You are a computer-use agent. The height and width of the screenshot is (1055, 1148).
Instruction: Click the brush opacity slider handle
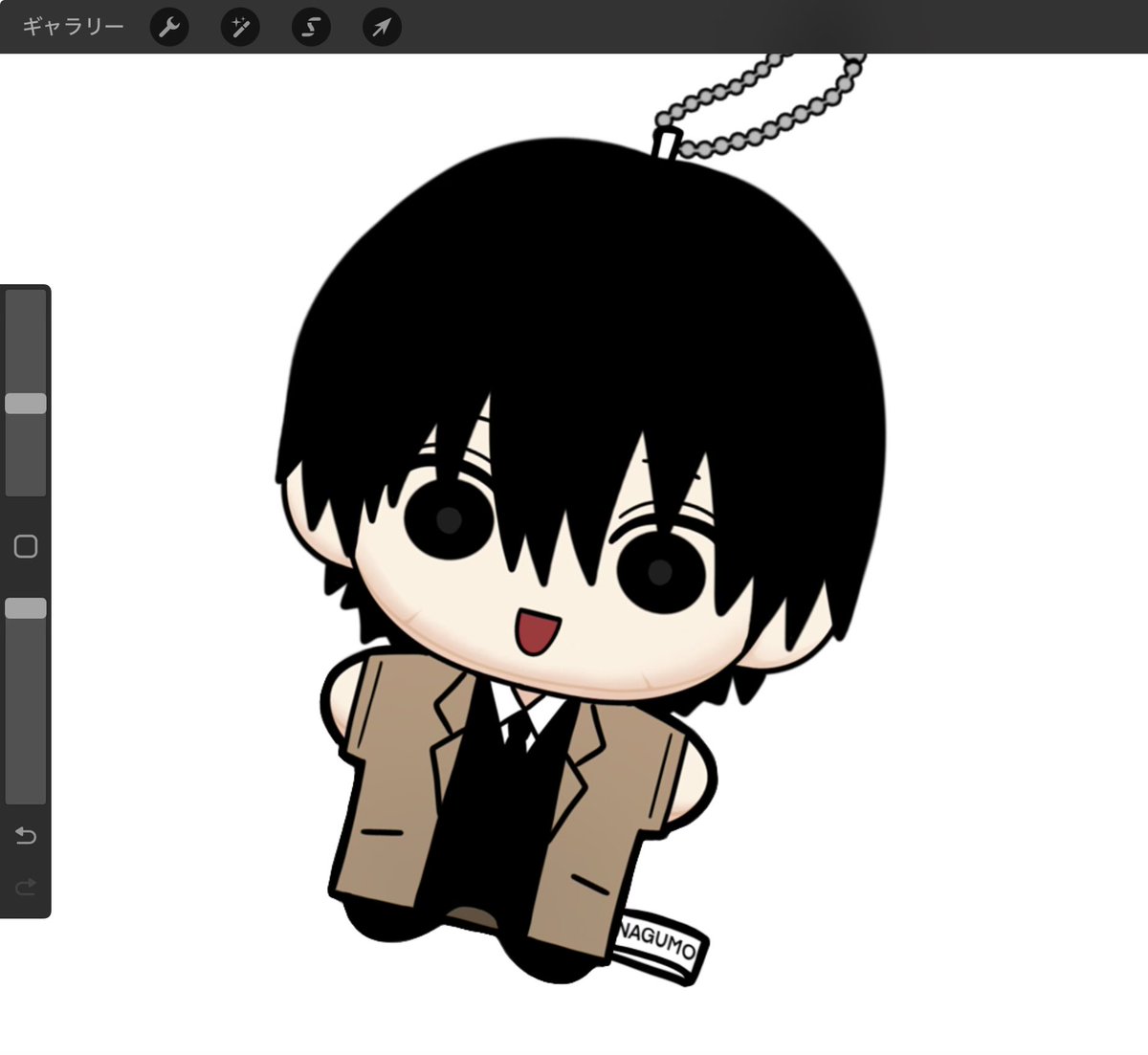coord(26,608)
